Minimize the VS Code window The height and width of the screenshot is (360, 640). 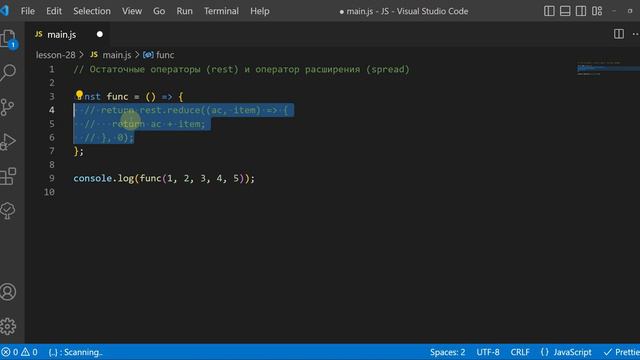[x=614, y=11]
